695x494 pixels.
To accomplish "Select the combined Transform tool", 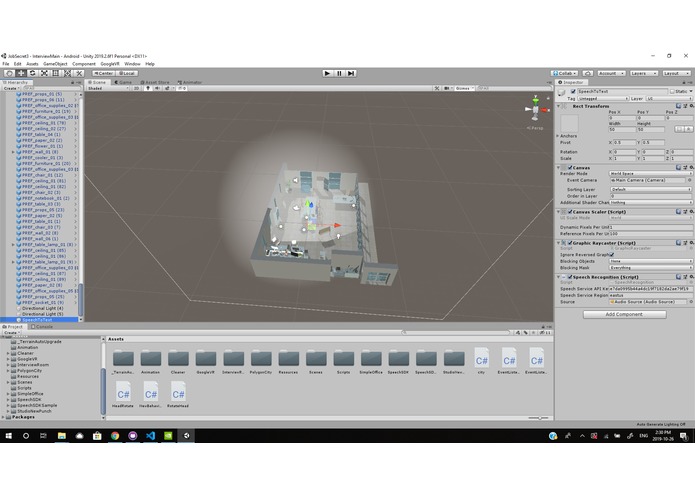I will (x=67, y=73).
